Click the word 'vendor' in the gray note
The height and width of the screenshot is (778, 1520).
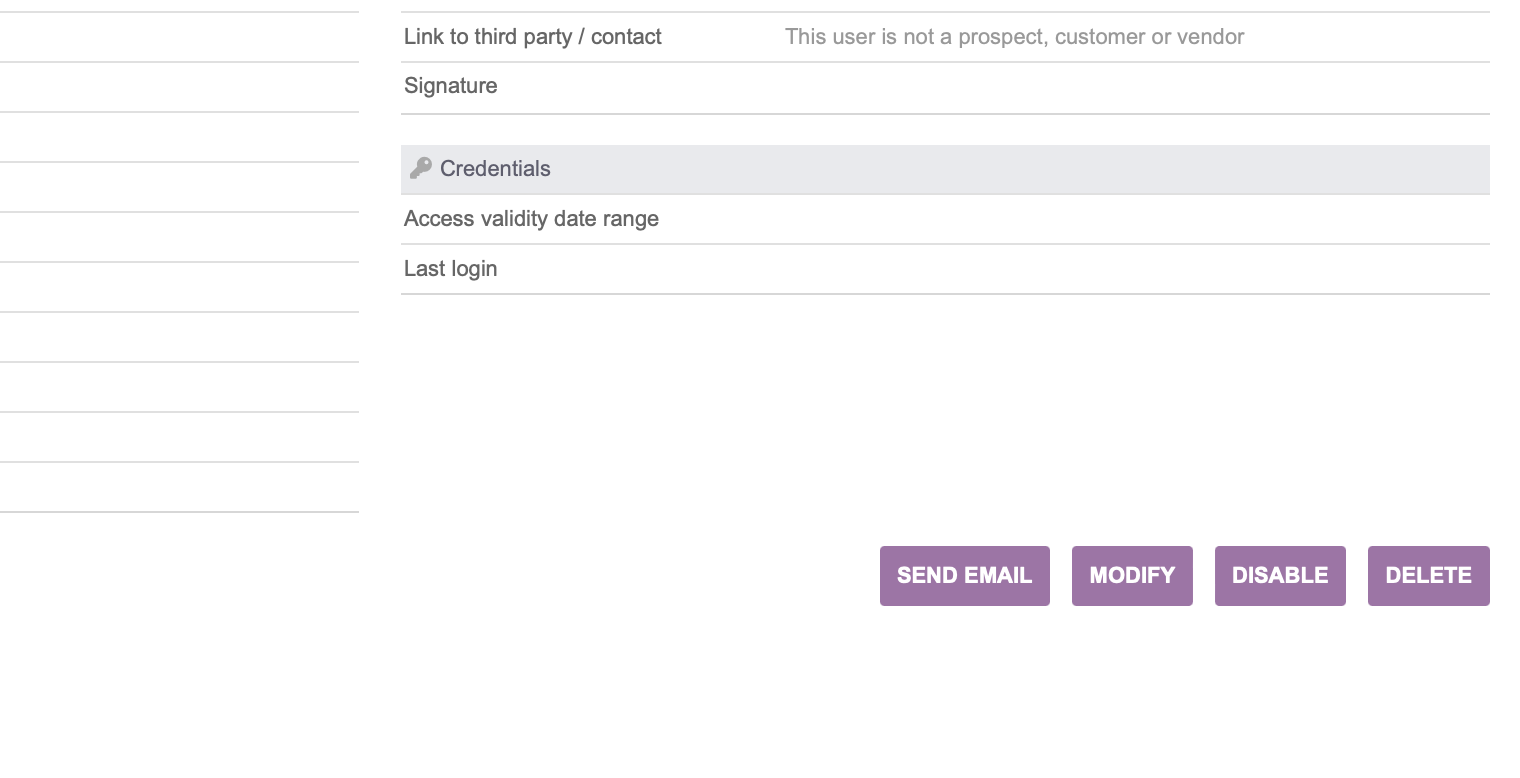coord(1211,37)
